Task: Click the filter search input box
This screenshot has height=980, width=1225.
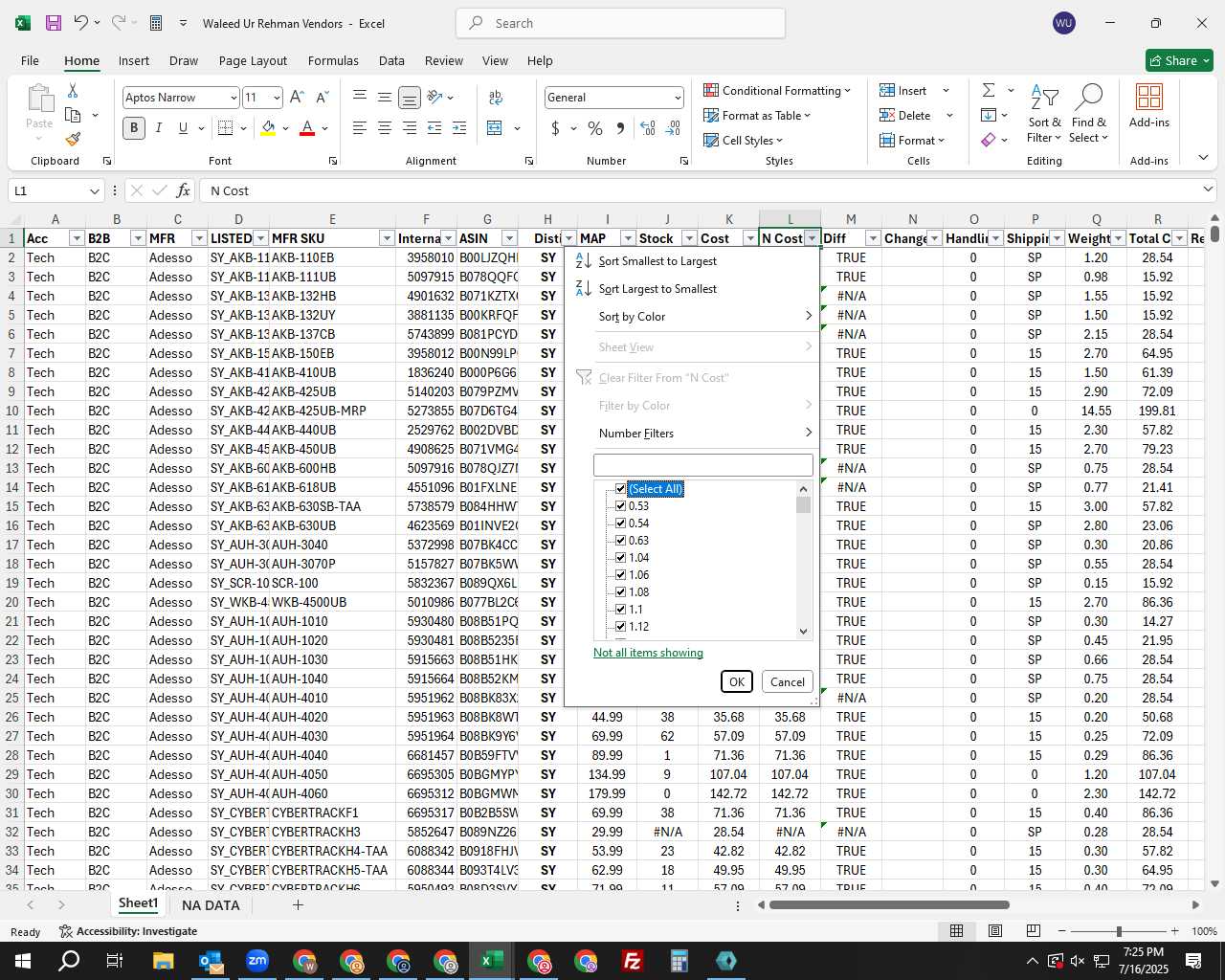Action: click(703, 464)
